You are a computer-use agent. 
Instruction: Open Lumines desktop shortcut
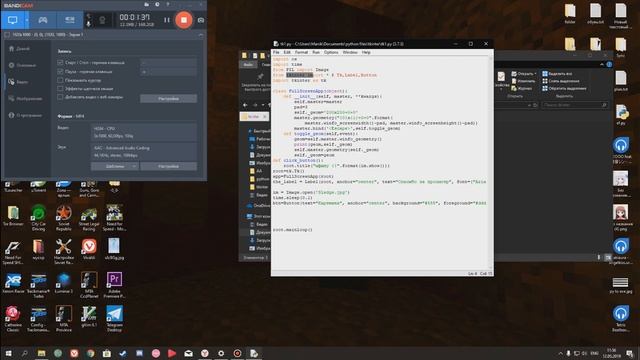[x=64, y=283]
